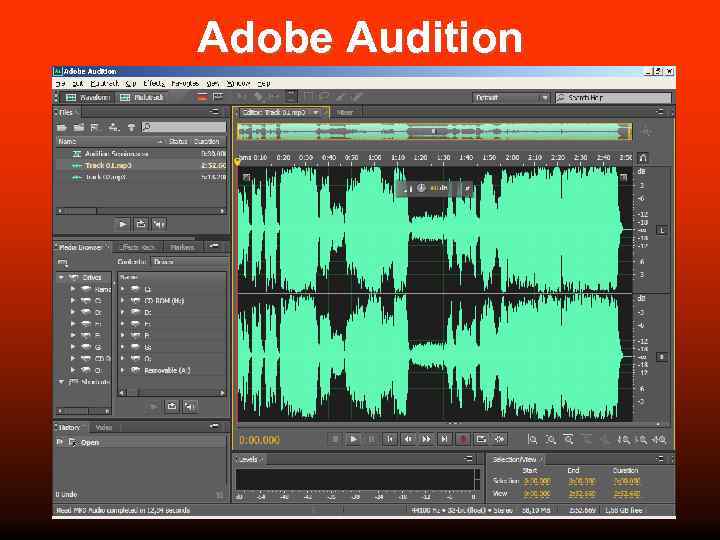This screenshot has width=720, height=540.
Task: Select Audition Session file row
Action: [x=141, y=153]
